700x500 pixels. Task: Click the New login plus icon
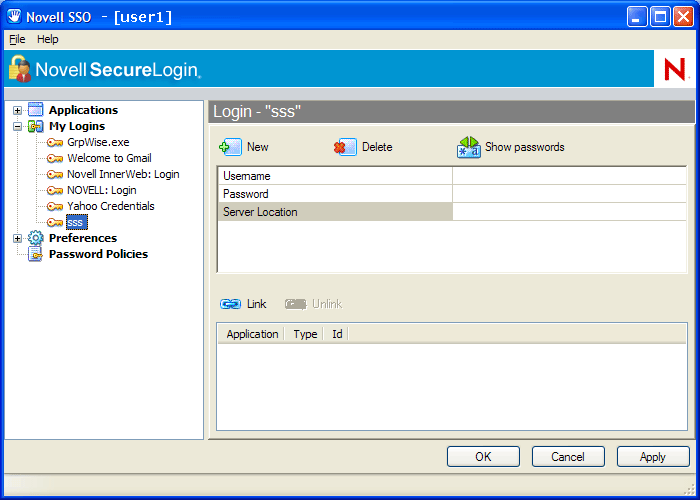(x=230, y=147)
